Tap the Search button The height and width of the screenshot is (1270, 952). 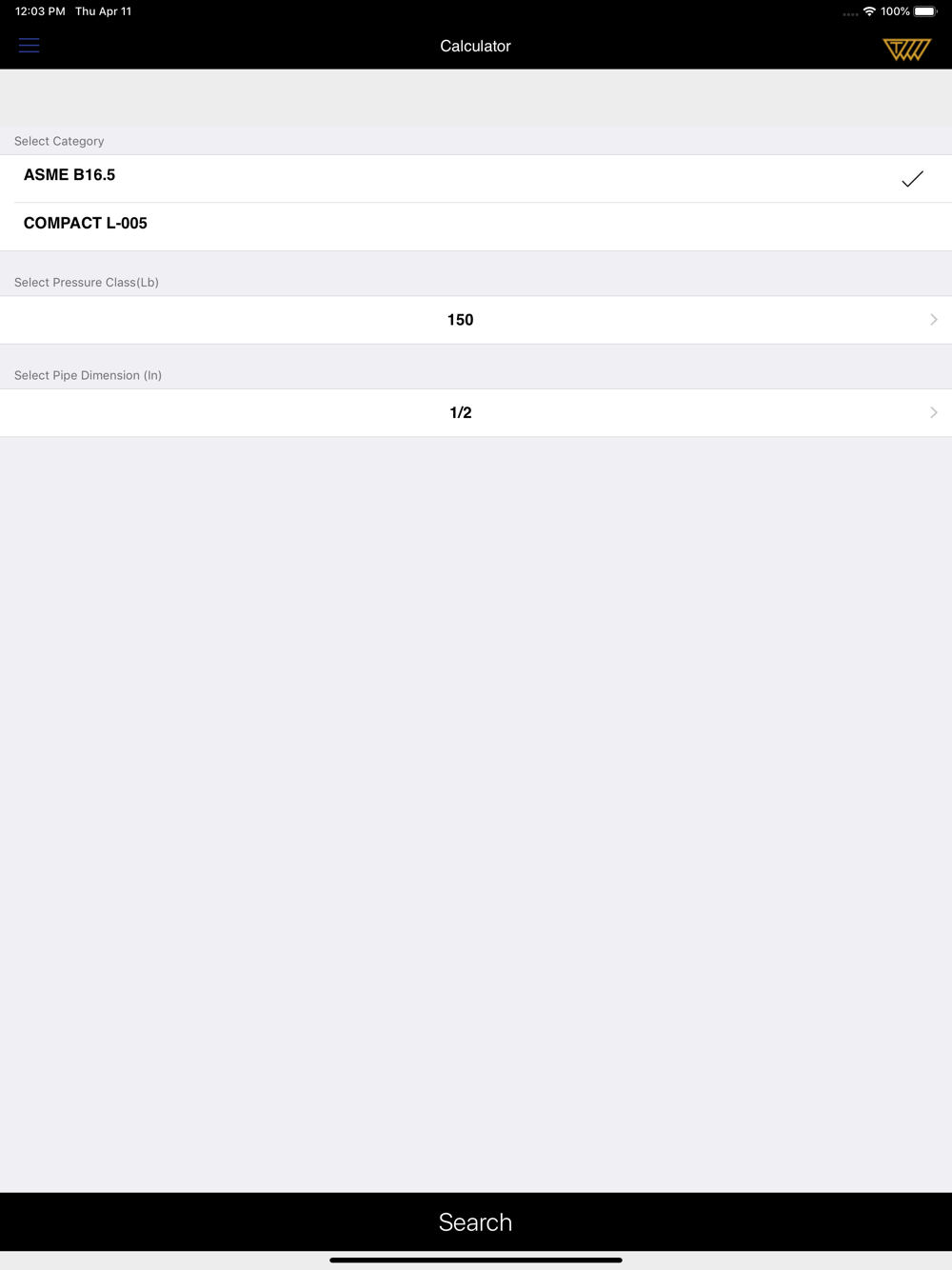476,1221
